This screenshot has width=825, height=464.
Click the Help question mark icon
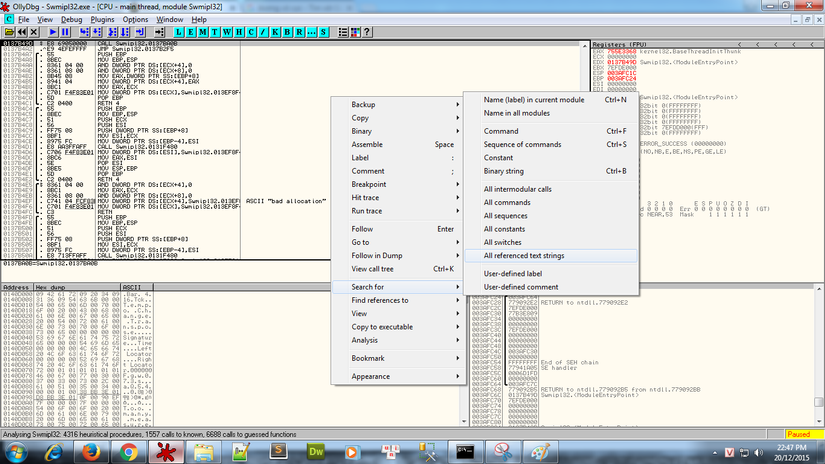(367, 32)
